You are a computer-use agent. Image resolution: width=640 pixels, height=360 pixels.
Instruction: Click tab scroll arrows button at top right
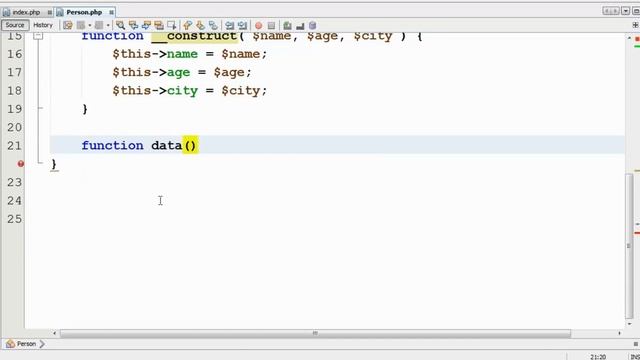click(x=611, y=11)
